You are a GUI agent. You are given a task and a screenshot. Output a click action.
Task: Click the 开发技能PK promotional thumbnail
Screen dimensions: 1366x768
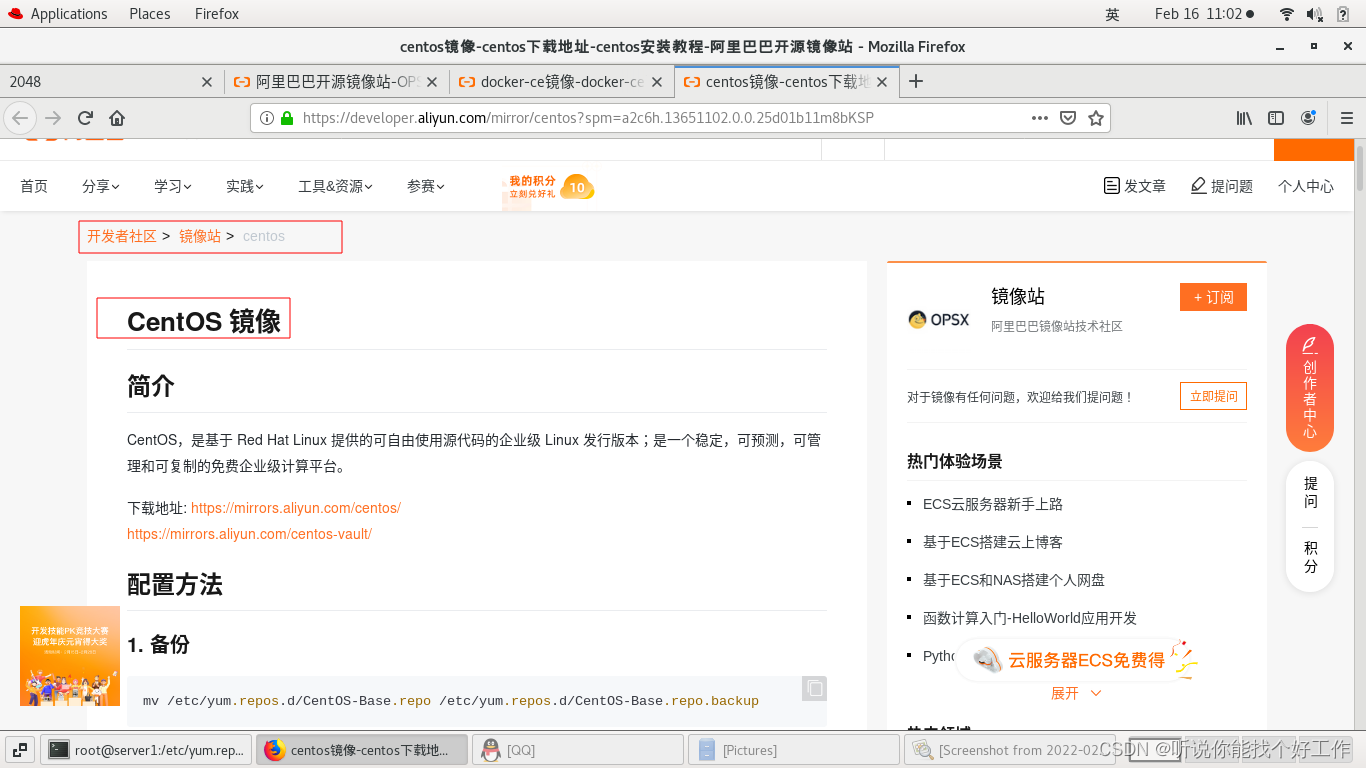click(x=70, y=656)
